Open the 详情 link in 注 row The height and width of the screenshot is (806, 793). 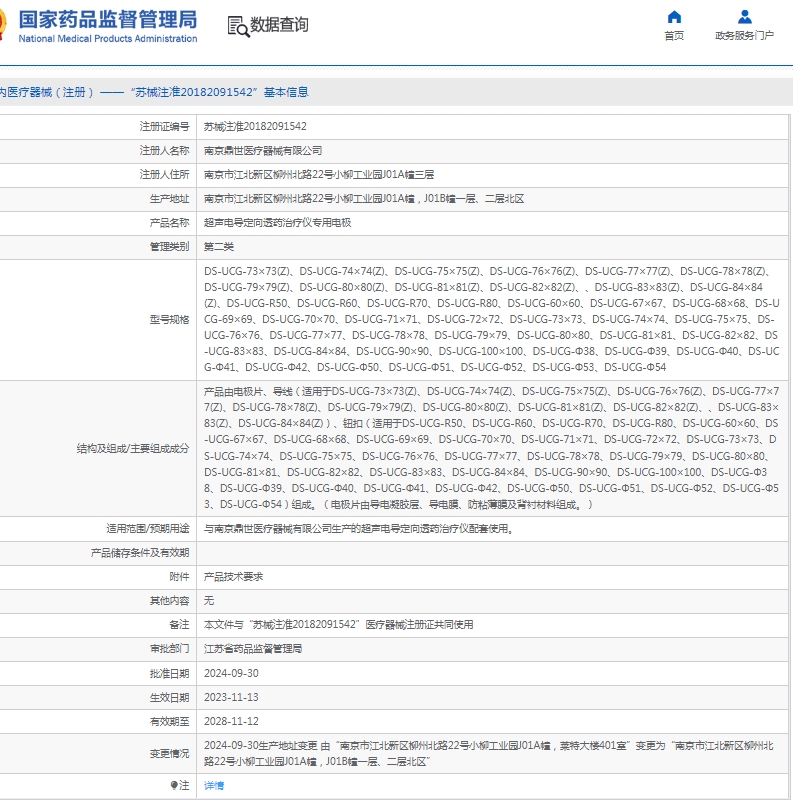[x=214, y=785]
